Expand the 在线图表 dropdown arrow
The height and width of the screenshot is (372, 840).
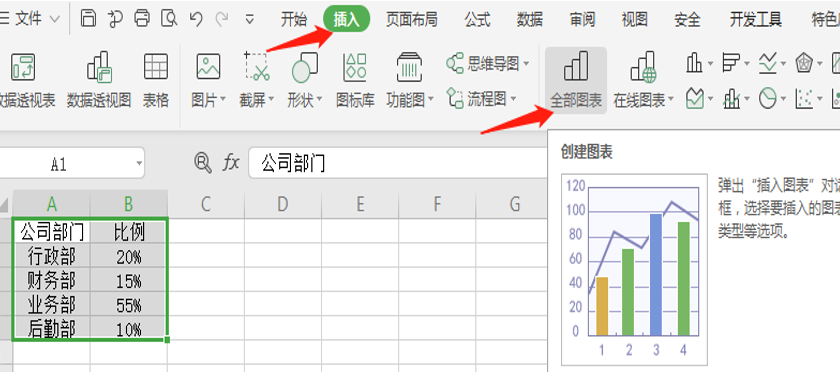(670, 100)
